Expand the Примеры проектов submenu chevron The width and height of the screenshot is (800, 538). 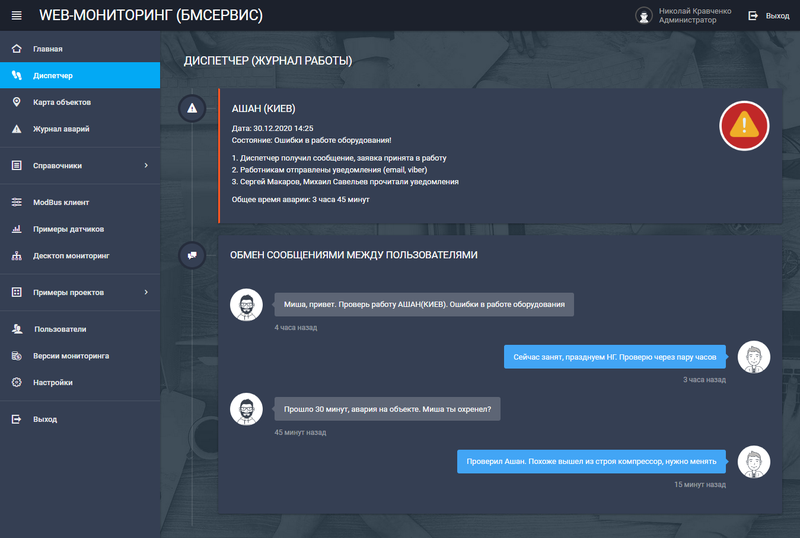tap(146, 292)
